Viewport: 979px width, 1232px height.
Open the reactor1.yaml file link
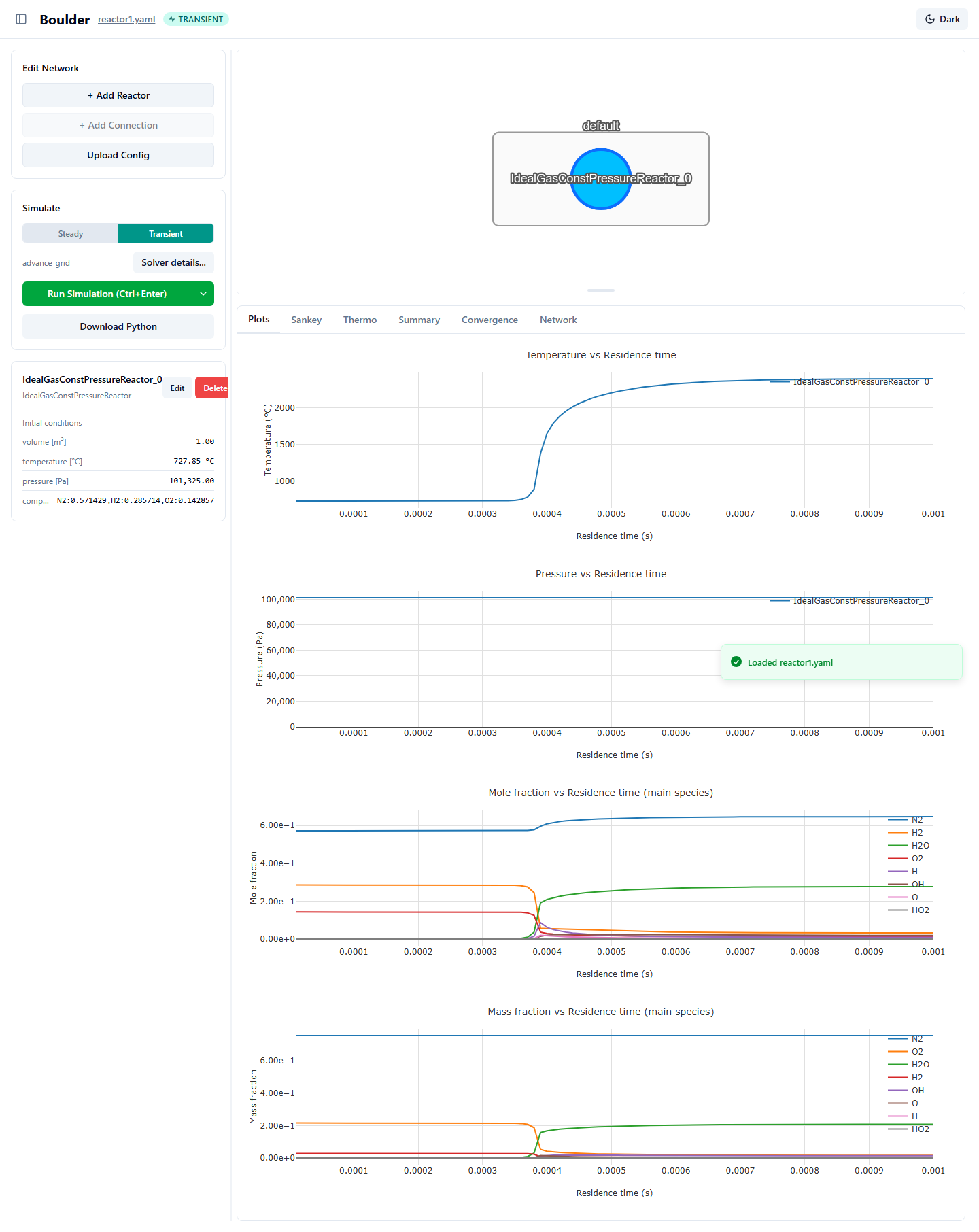pos(126,19)
